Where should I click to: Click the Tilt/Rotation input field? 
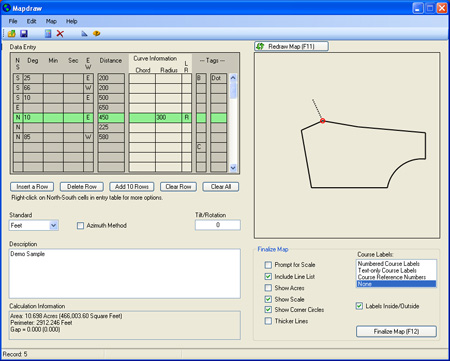[218, 225]
